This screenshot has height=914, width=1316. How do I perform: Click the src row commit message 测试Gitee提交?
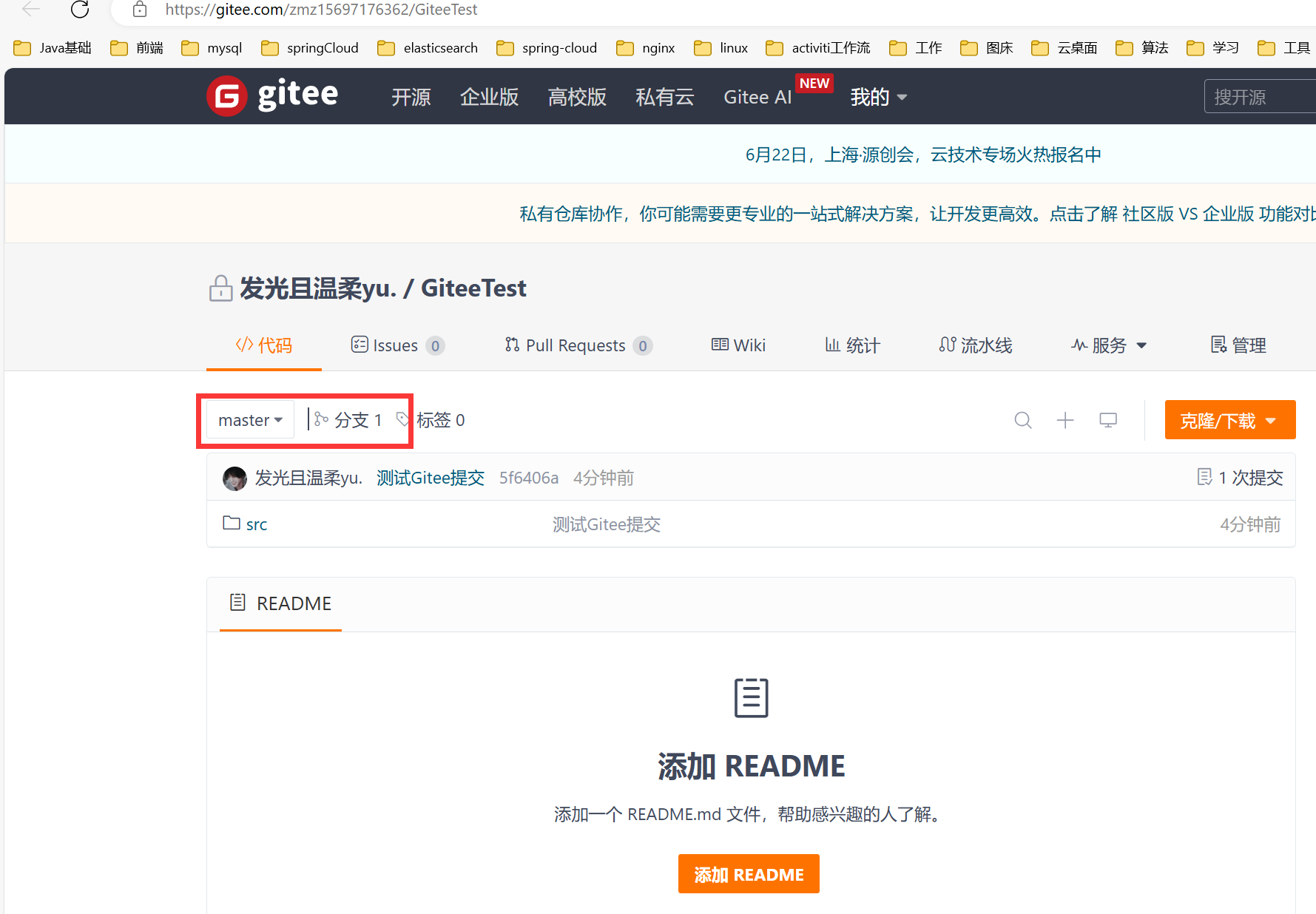[x=607, y=524]
